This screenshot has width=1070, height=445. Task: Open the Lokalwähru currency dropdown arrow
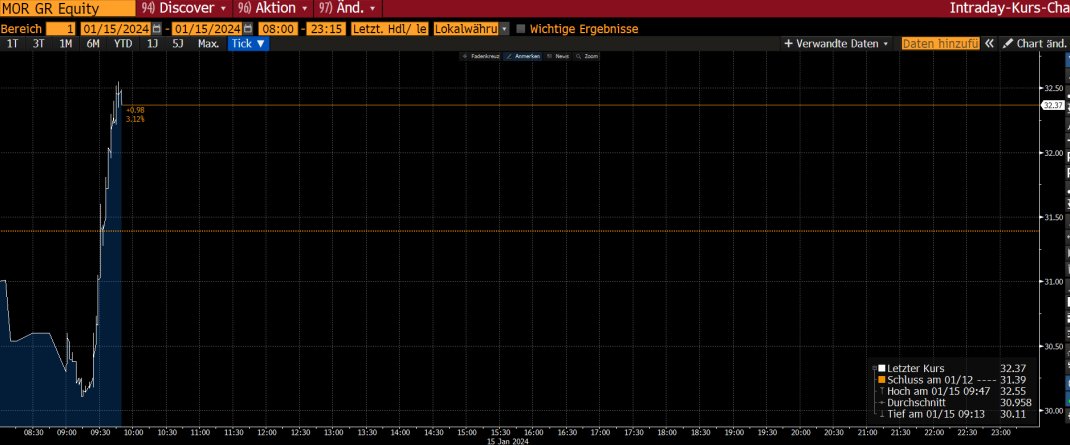pyautogui.click(x=504, y=29)
